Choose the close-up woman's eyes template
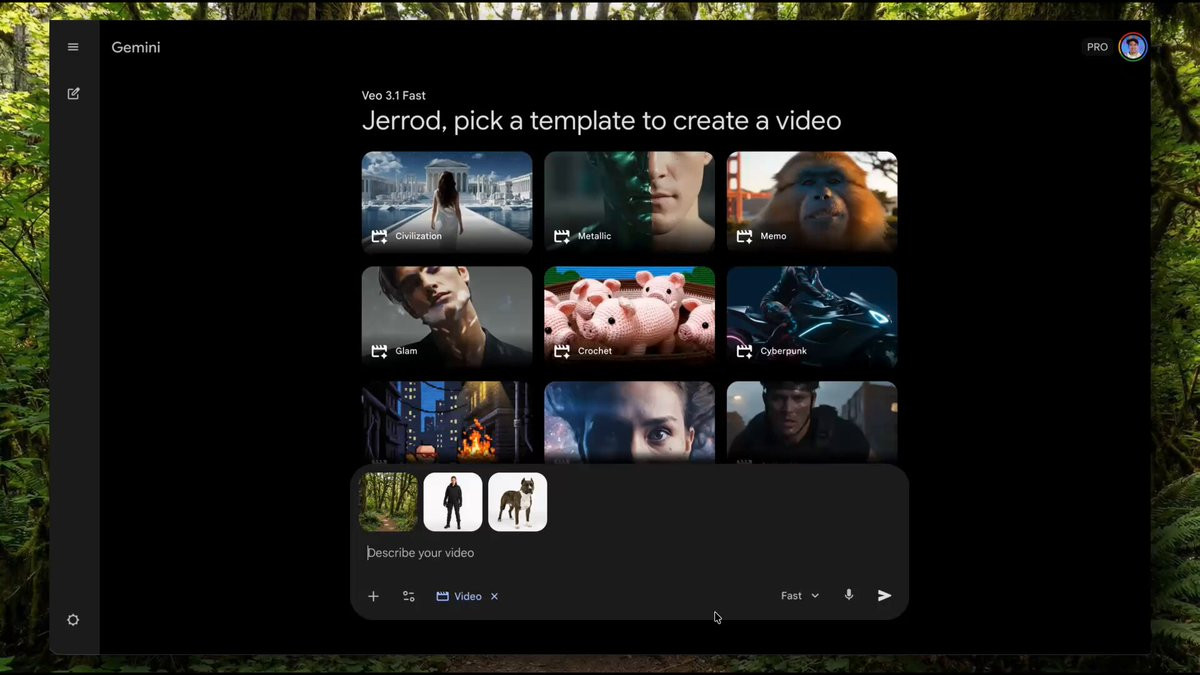The height and width of the screenshot is (675, 1200). click(629, 422)
